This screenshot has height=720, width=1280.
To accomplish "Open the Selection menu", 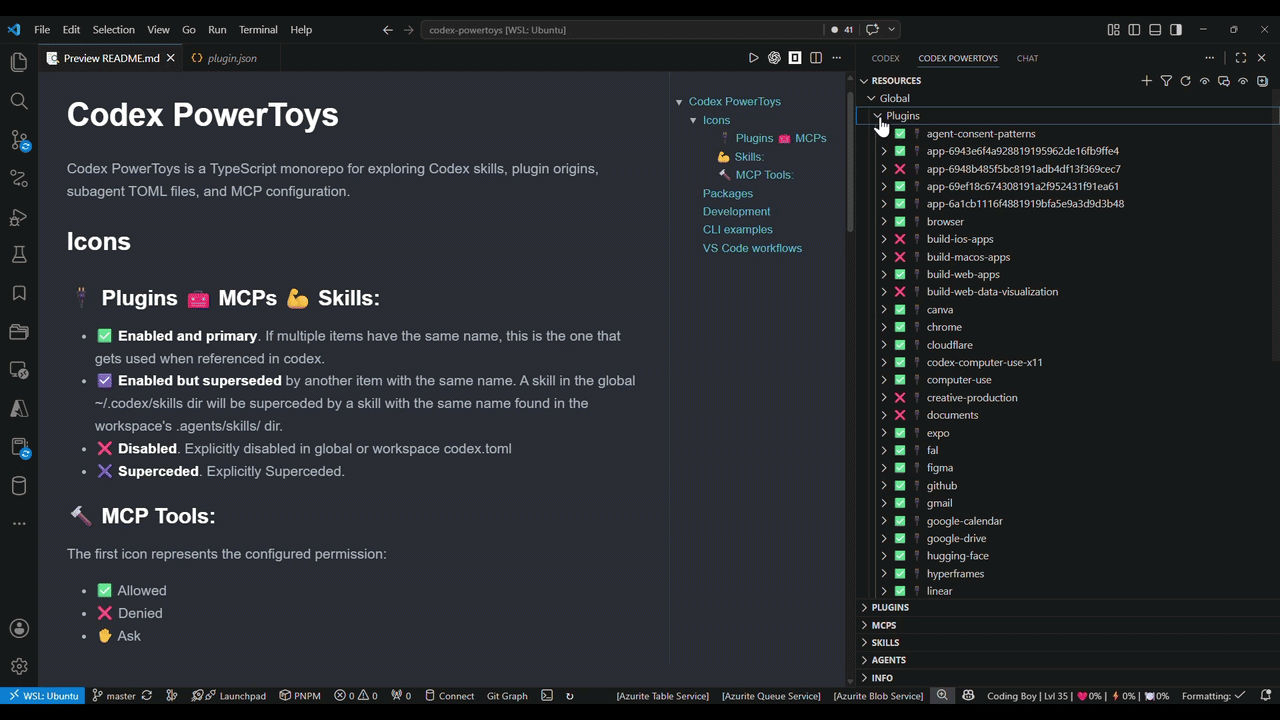I will tap(114, 30).
